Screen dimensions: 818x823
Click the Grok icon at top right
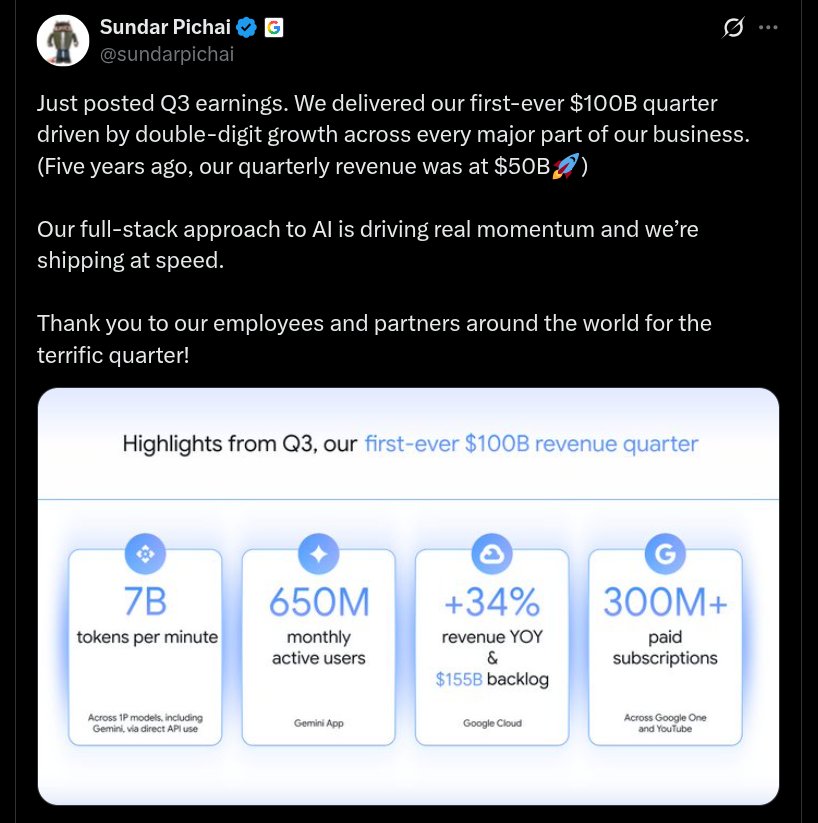click(733, 28)
